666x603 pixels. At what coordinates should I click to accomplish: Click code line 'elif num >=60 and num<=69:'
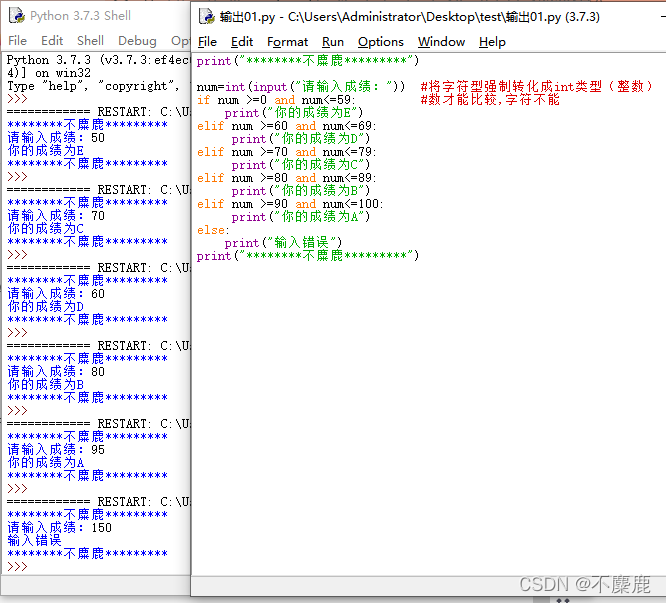tap(286, 126)
